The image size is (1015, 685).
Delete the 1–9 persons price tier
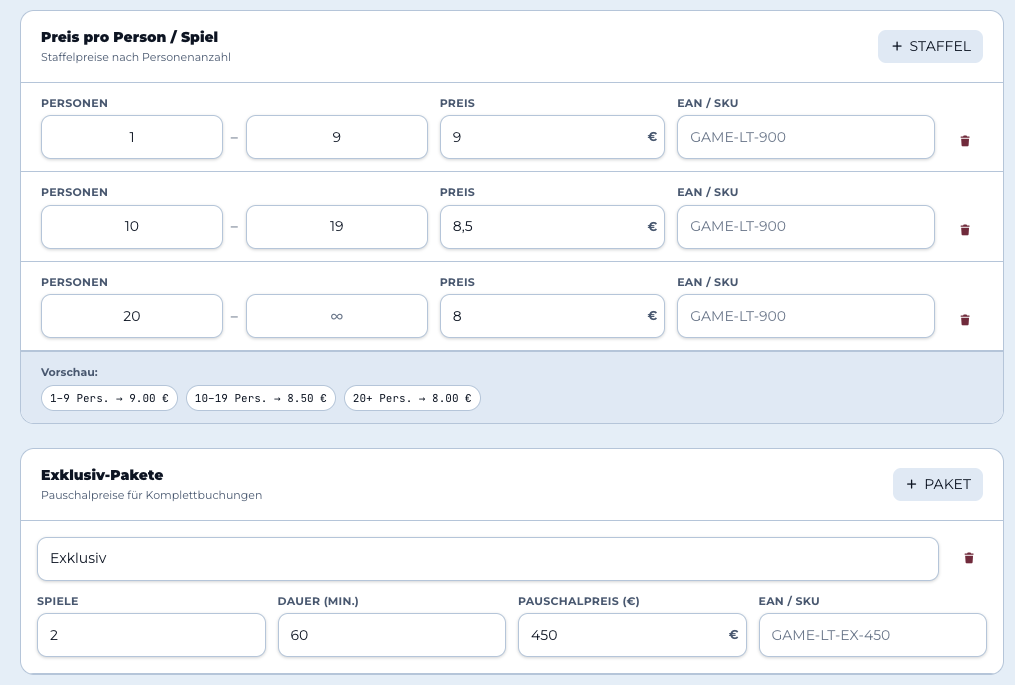tap(965, 140)
